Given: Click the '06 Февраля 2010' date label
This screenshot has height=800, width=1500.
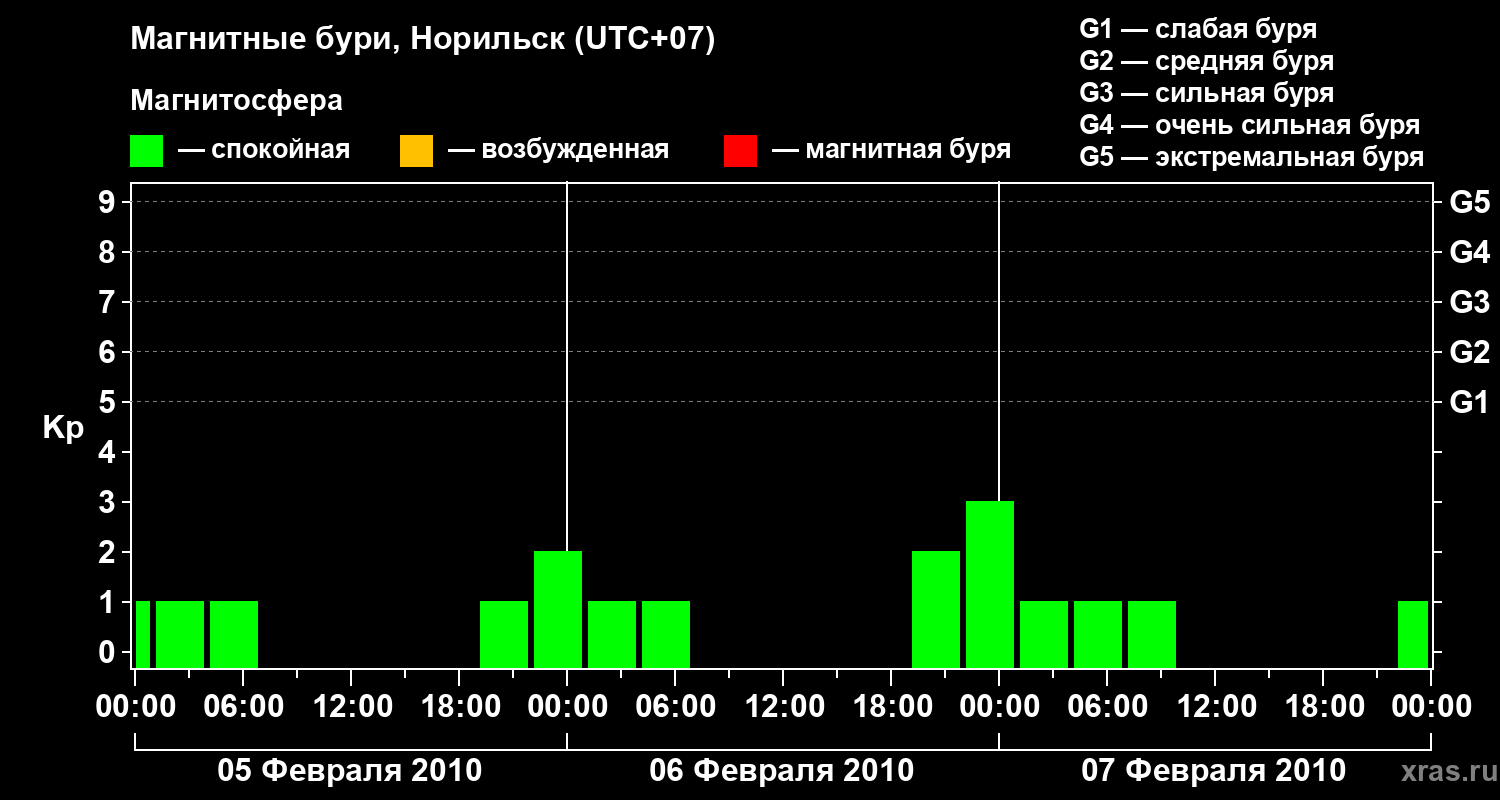Looking at the screenshot, I should (x=782, y=771).
